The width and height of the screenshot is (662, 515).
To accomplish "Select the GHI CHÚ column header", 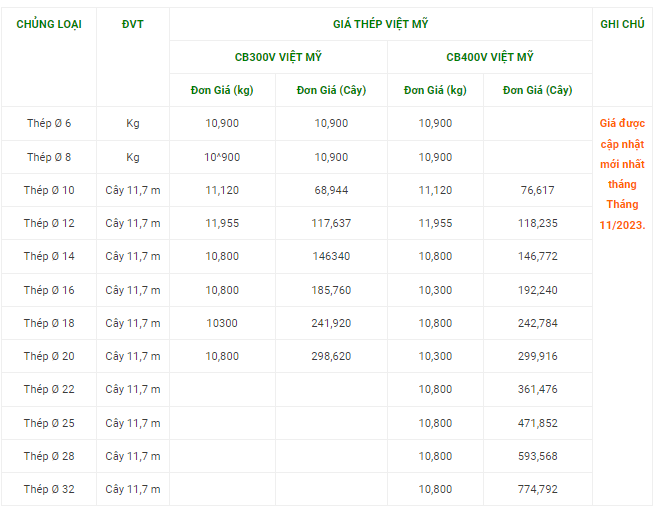I will pos(622,24).
